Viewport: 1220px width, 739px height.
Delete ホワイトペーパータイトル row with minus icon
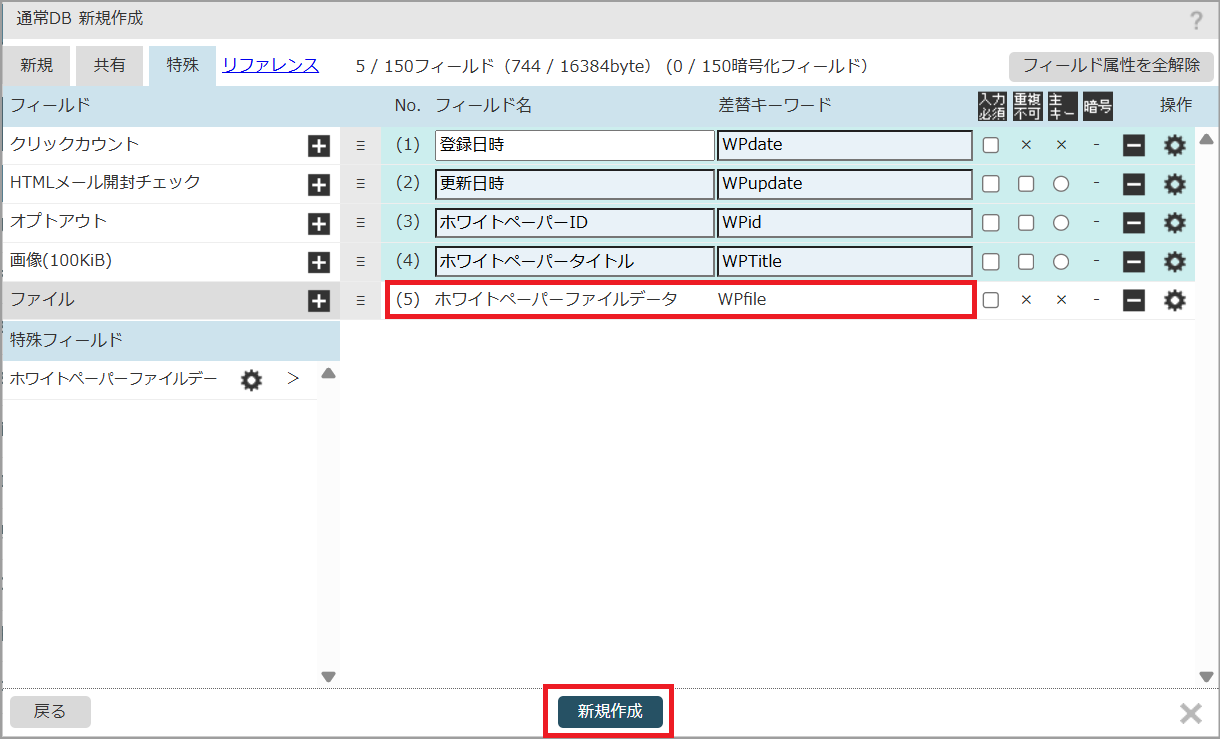1133,262
